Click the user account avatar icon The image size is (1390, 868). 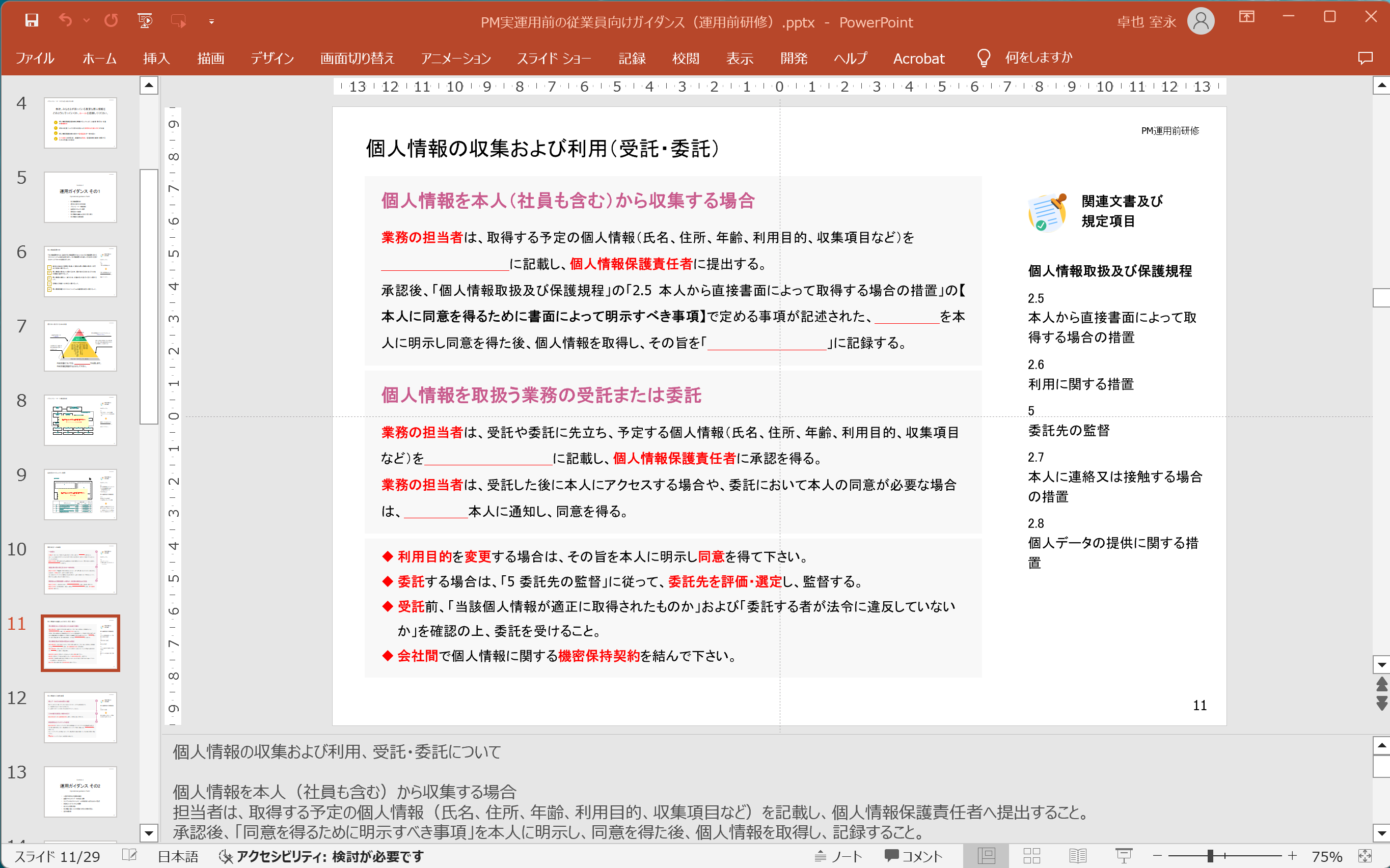tap(1201, 21)
